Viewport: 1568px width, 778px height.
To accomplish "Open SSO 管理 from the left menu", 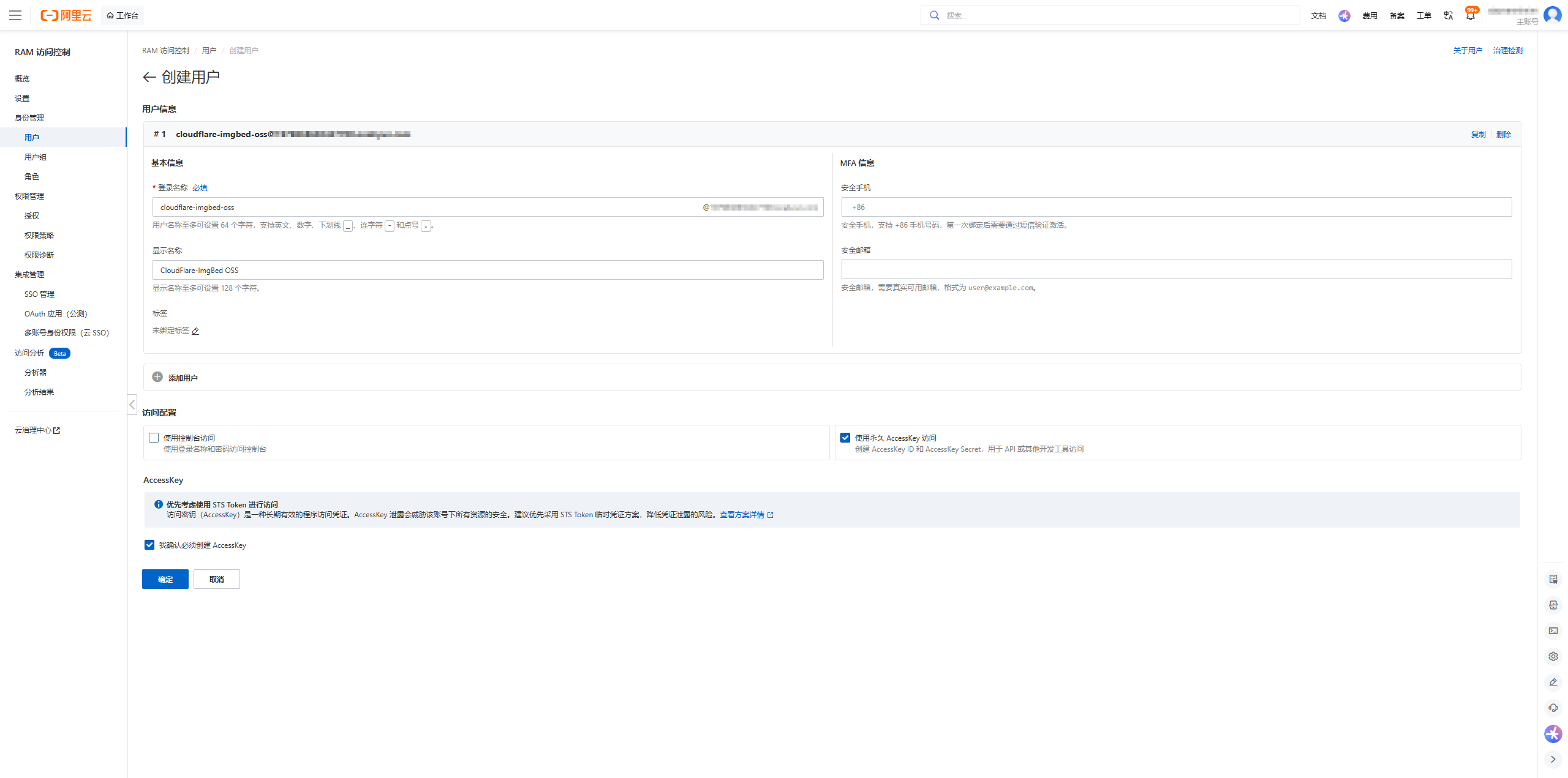I will 39,294.
